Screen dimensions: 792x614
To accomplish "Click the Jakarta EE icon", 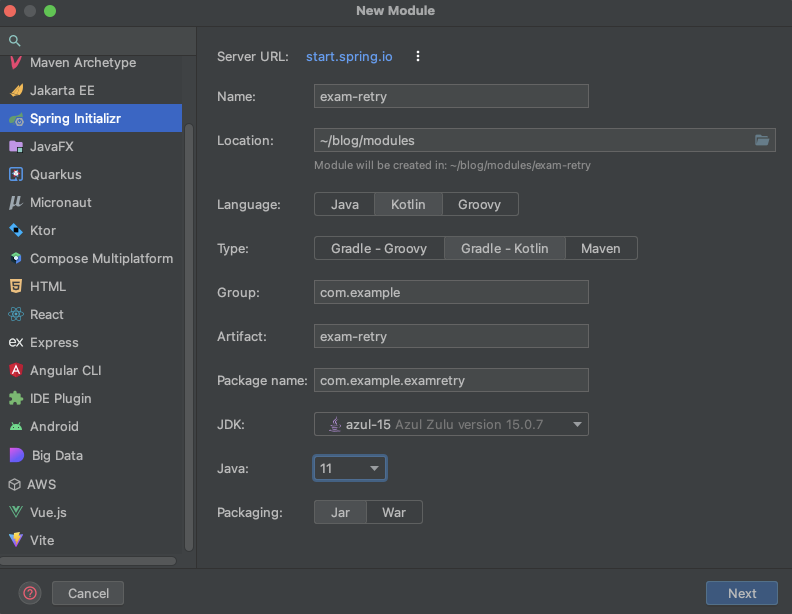I will click(16, 90).
